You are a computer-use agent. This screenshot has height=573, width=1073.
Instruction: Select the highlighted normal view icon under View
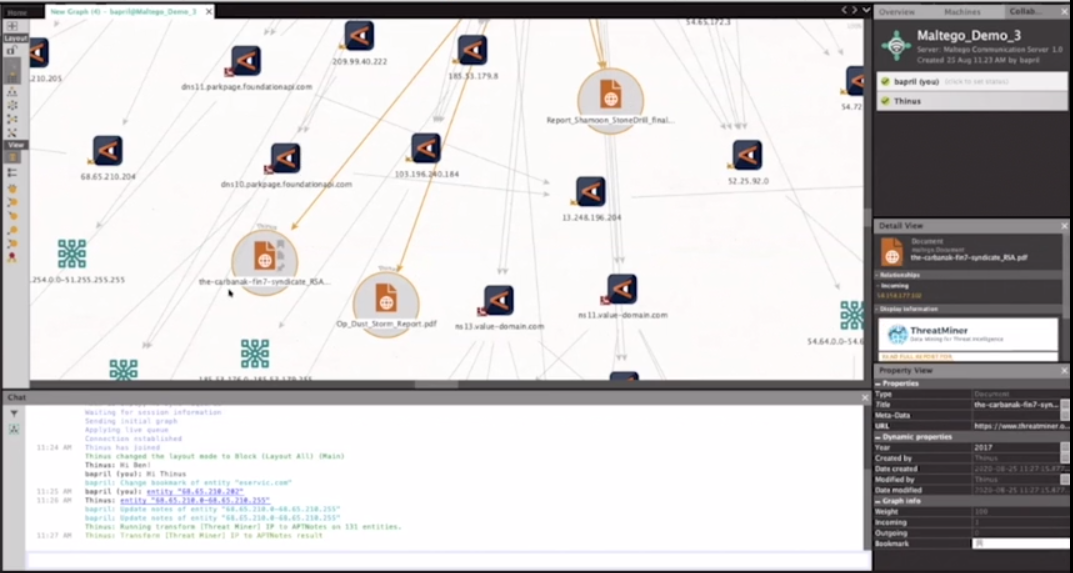click(x=12, y=157)
